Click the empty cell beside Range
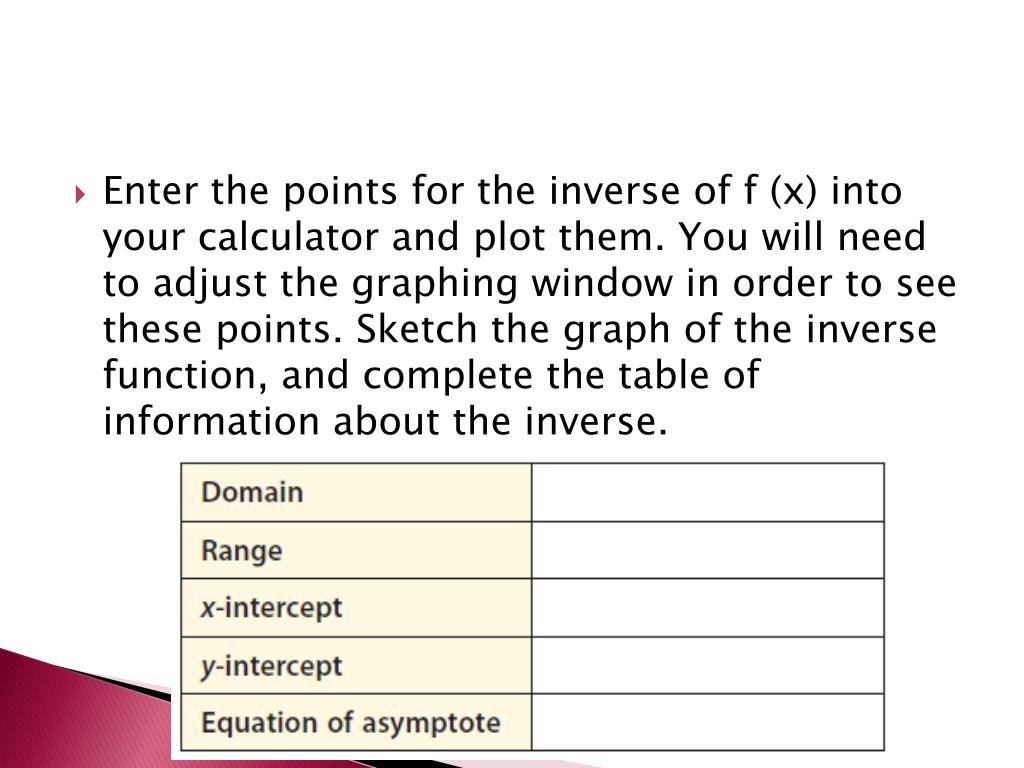1024x768 pixels. (x=708, y=550)
